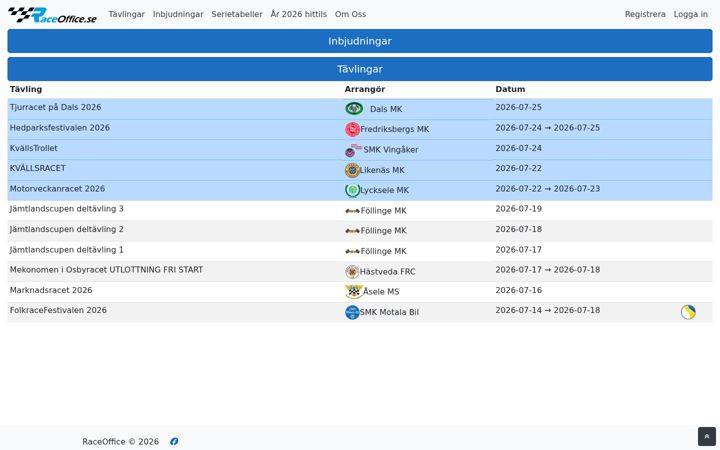Open Marknadsracet 2026 competition
The image size is (720, 450).
pyautogui.click(x=51, y=290)
